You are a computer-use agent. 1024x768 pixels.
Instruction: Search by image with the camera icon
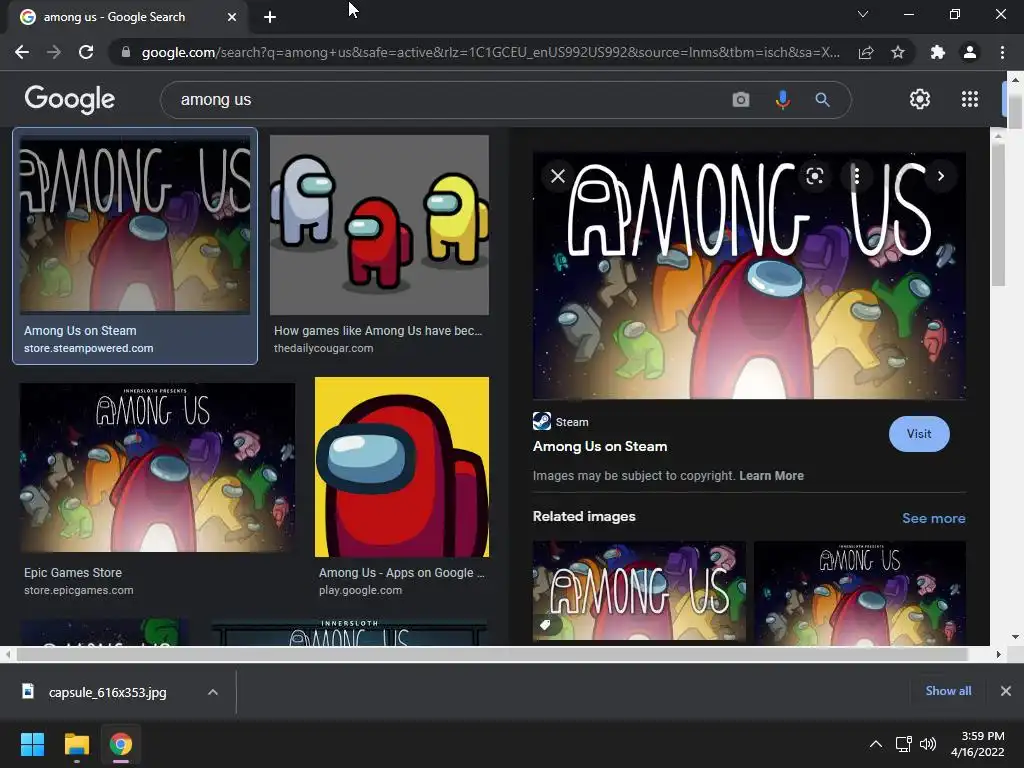[x=741, y=100]
